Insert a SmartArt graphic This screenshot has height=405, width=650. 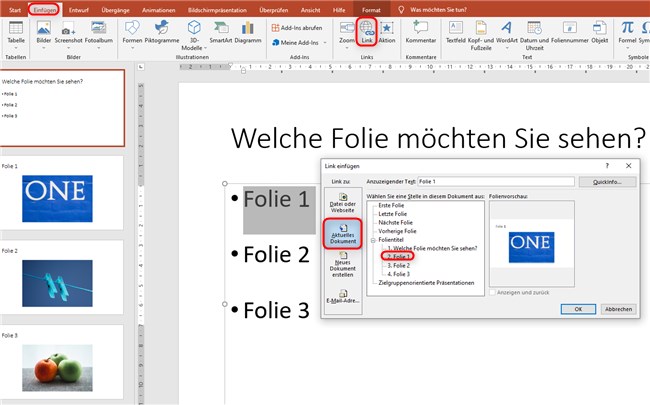[221, 33]
